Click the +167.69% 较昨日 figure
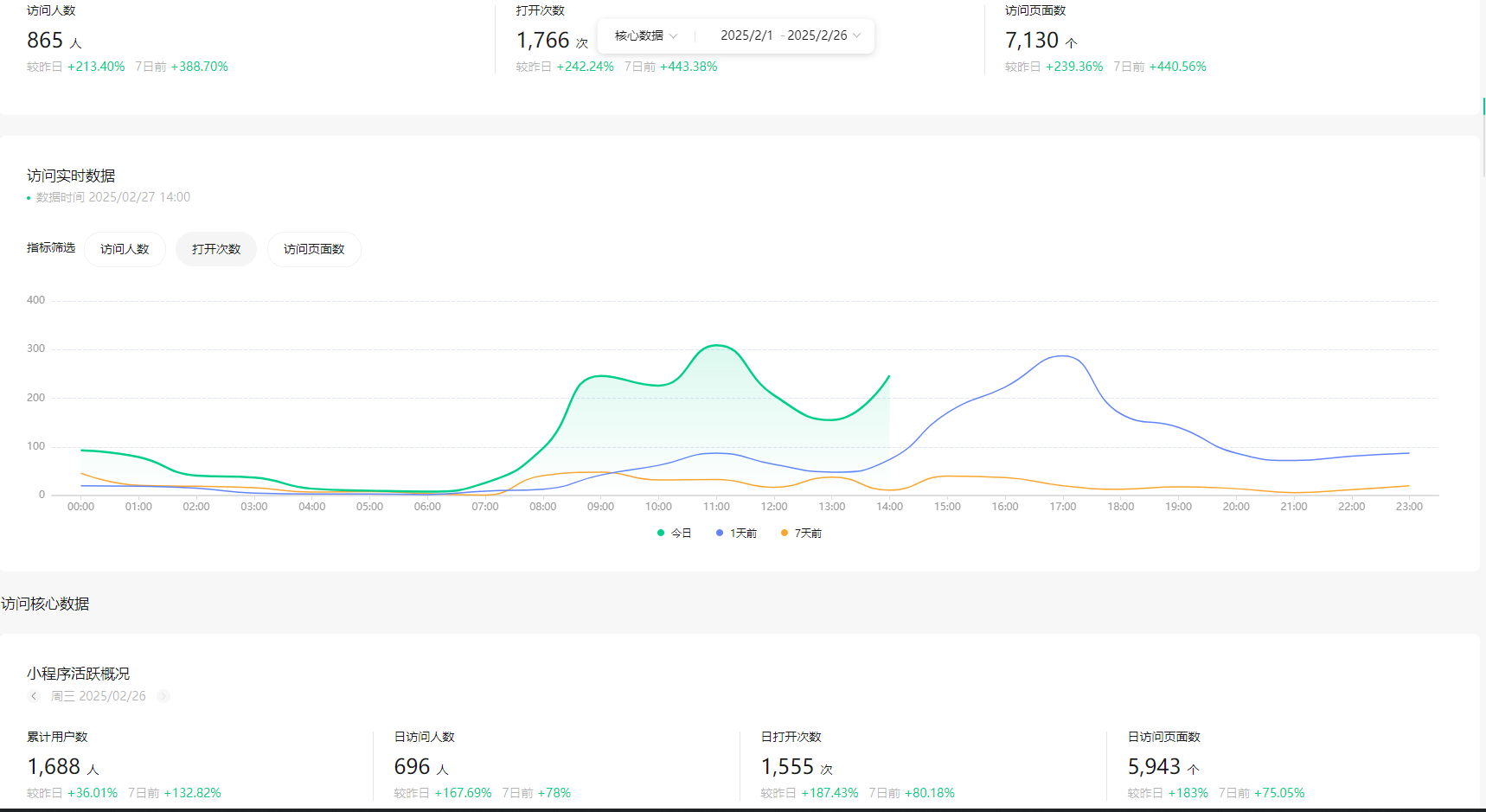The height and width of the screenshot is (812, 1486). click(463, 793)
